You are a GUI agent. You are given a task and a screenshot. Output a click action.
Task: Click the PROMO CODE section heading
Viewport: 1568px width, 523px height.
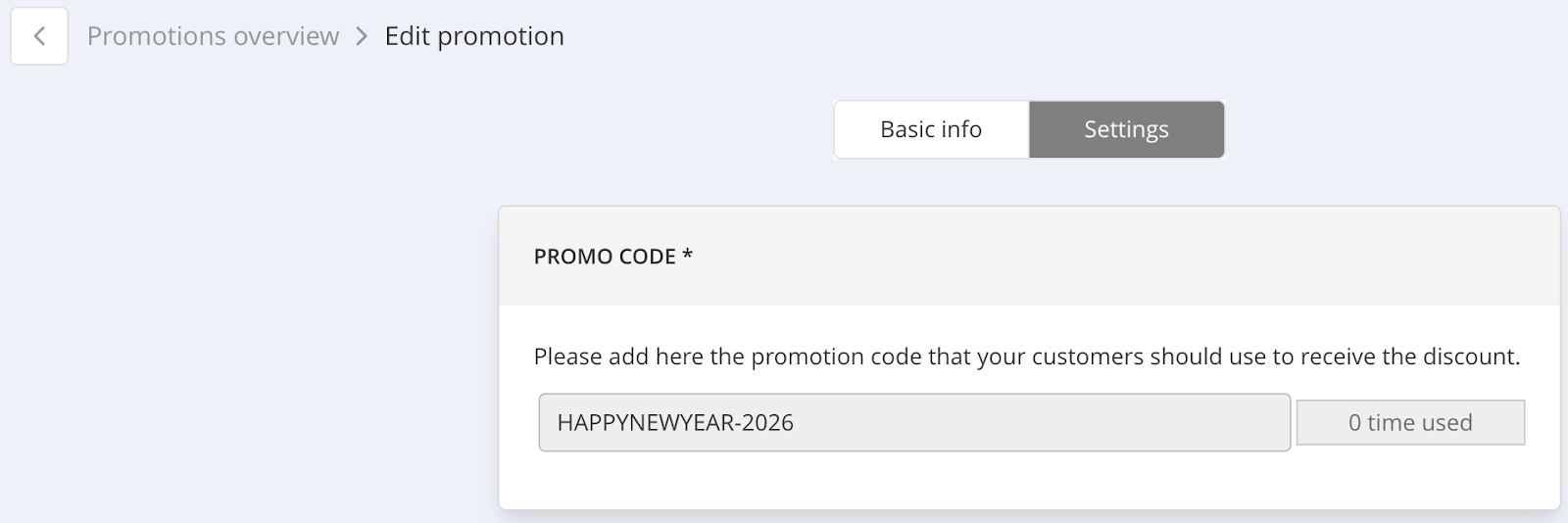[x=605, y=257]
